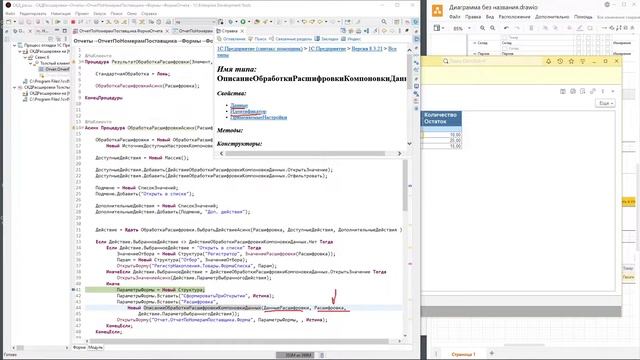Click the Save icon in 1C form toolbar
The width and height of the screenshot is (640, 360).
click(x=563, y=91)
